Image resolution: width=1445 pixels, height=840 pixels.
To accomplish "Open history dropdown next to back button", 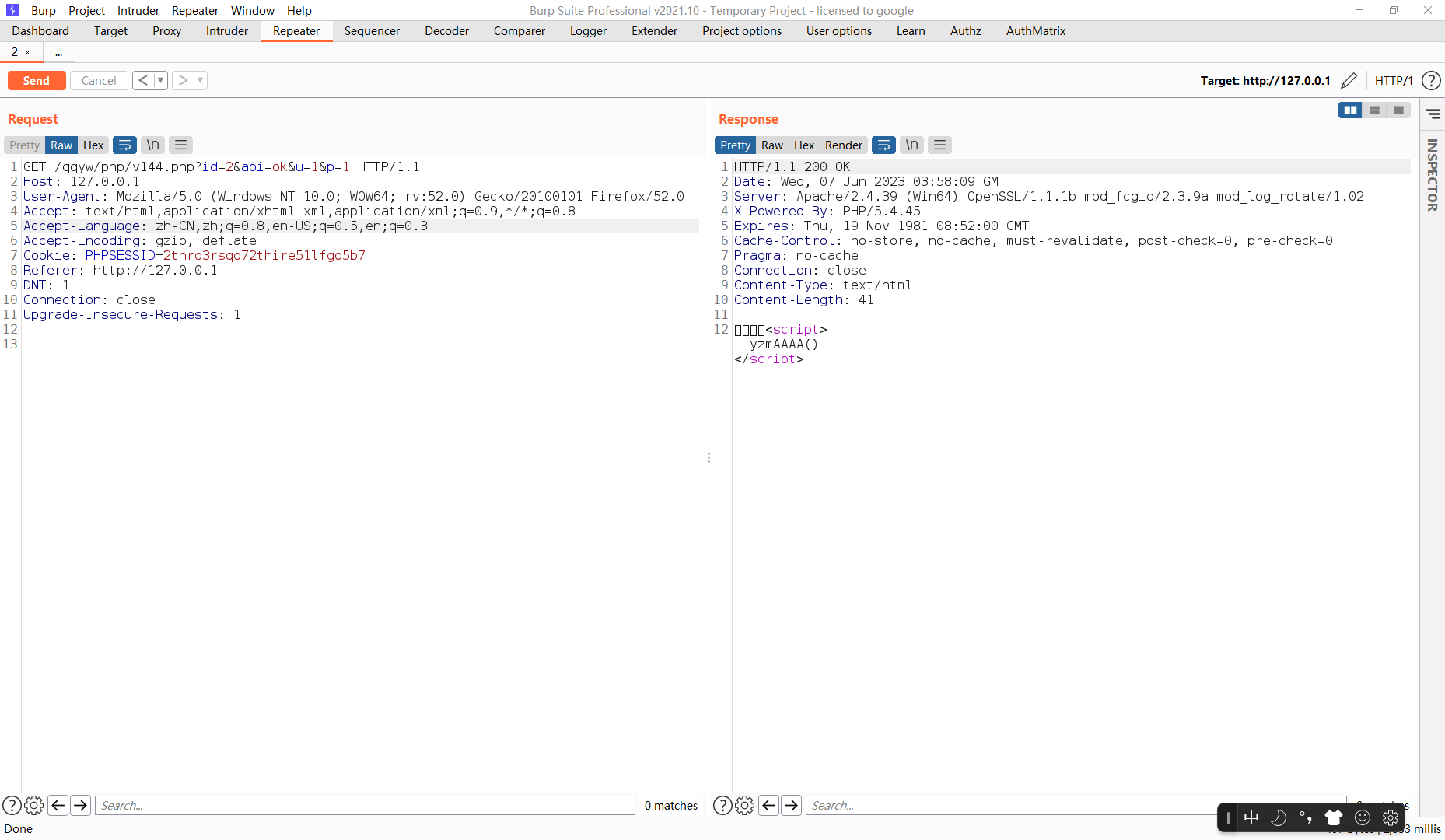I will tap(161, 79).
